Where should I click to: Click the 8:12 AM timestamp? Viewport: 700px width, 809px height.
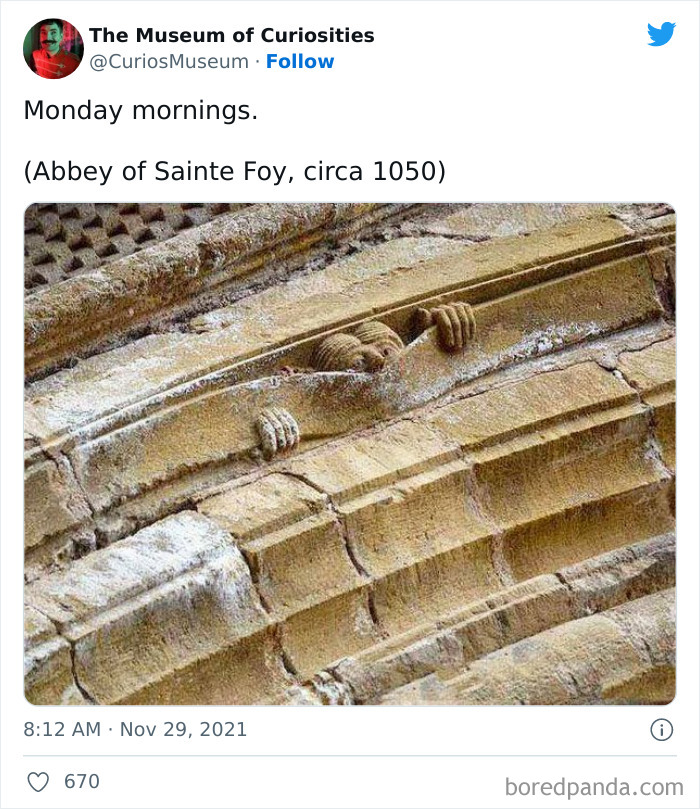pos(62,730)
